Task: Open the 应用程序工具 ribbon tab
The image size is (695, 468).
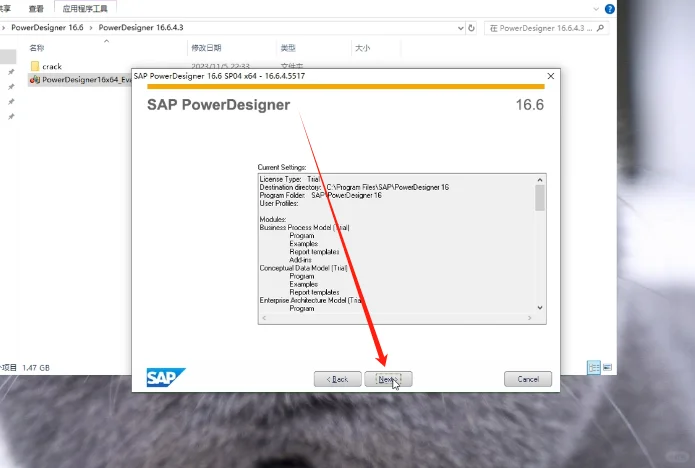Action: 85,8
